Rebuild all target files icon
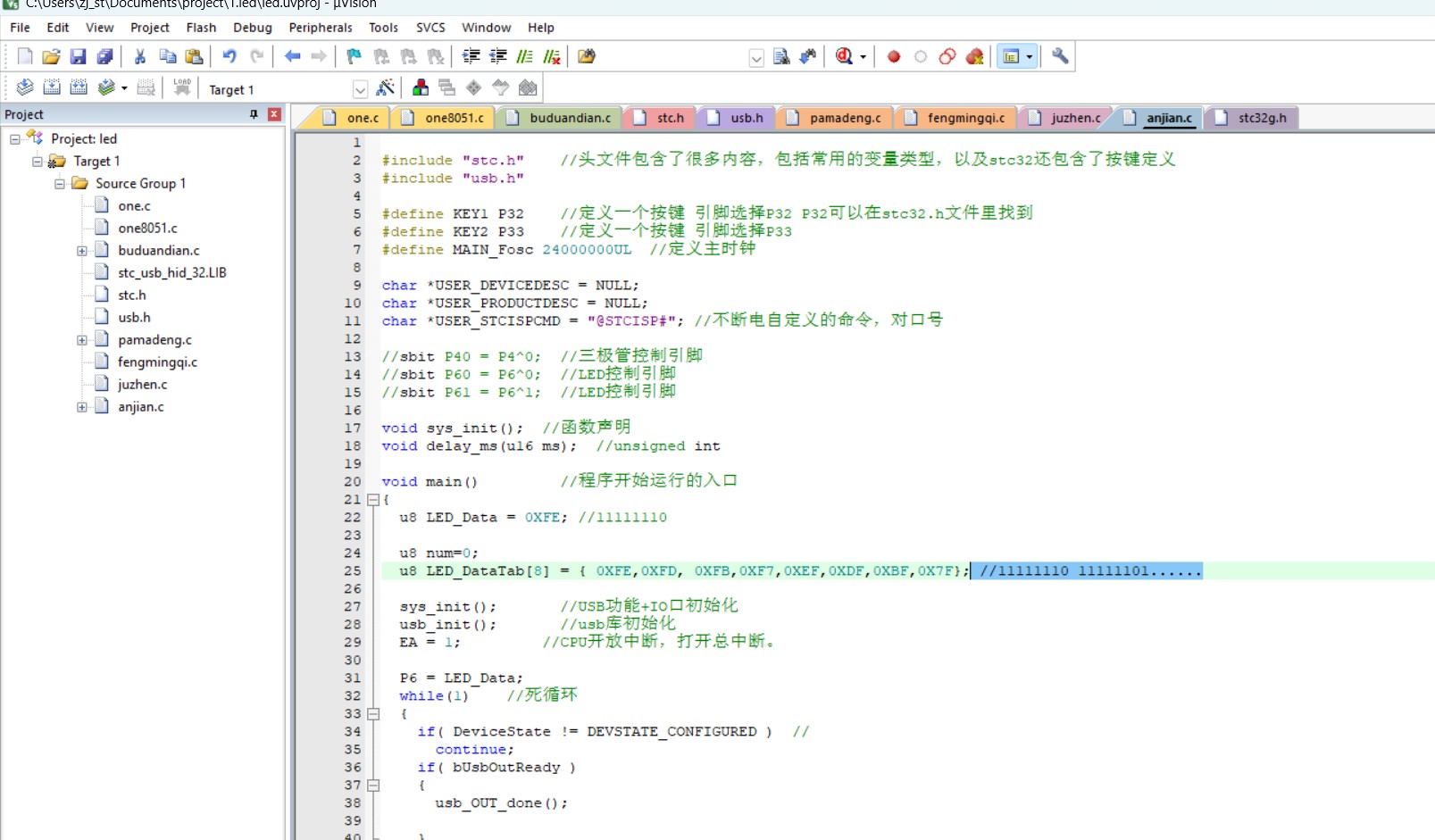This screenshot has height=840, width=1435. point(79,87)
